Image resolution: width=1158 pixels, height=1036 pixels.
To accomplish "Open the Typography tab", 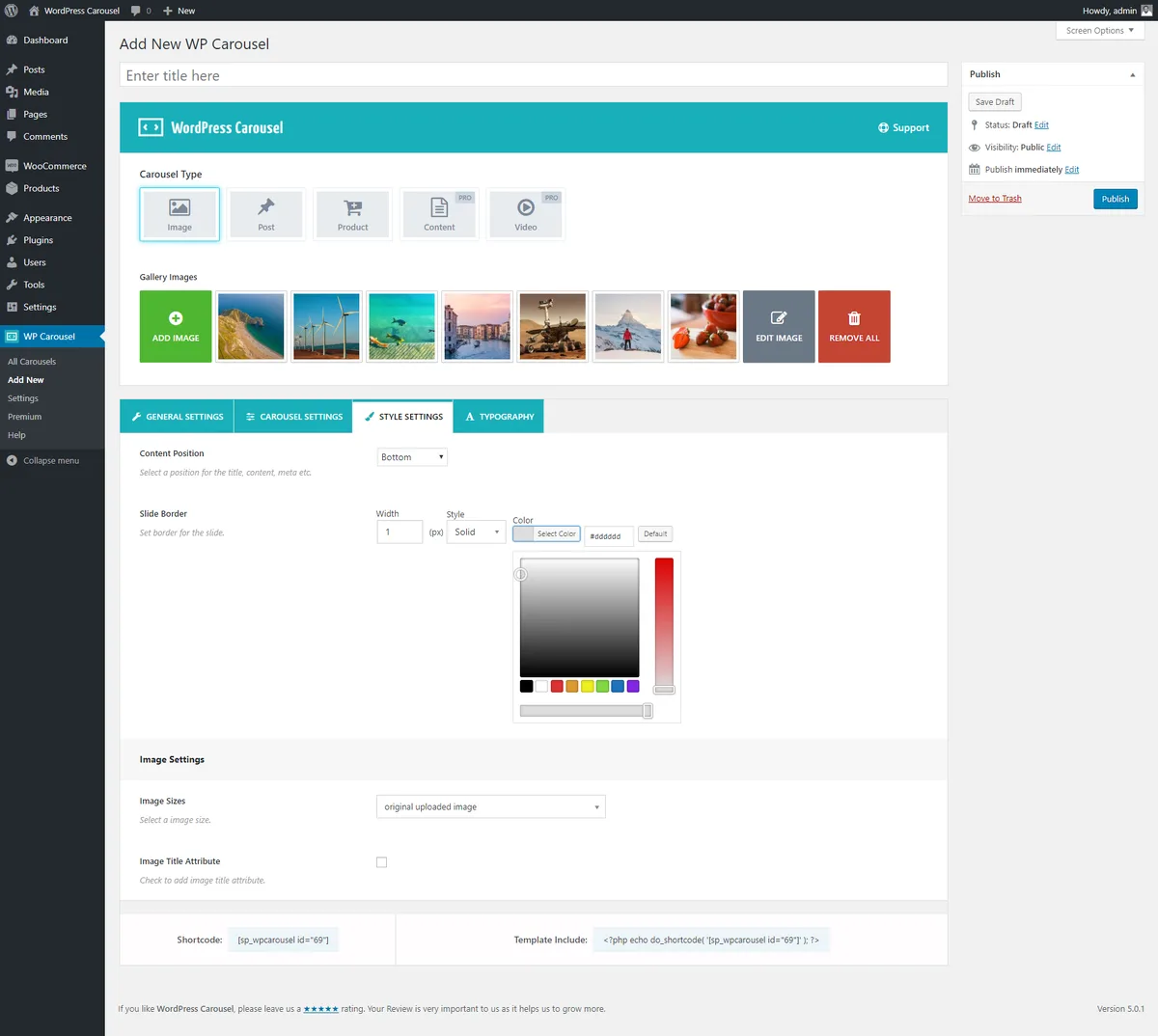I will pos(499,417).
